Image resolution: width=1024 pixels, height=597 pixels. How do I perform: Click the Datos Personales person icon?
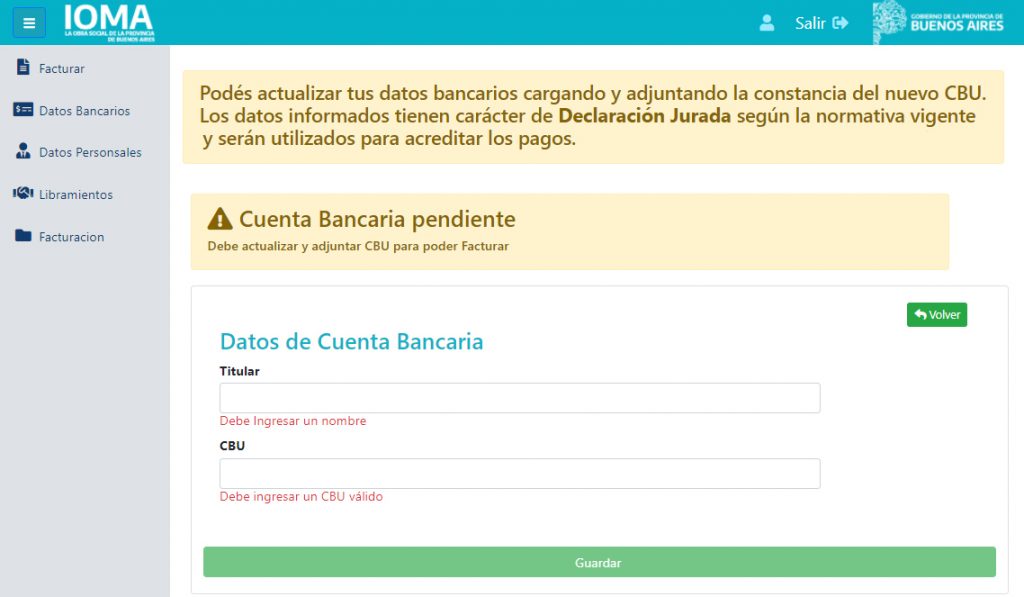click(x=23, y=152)
